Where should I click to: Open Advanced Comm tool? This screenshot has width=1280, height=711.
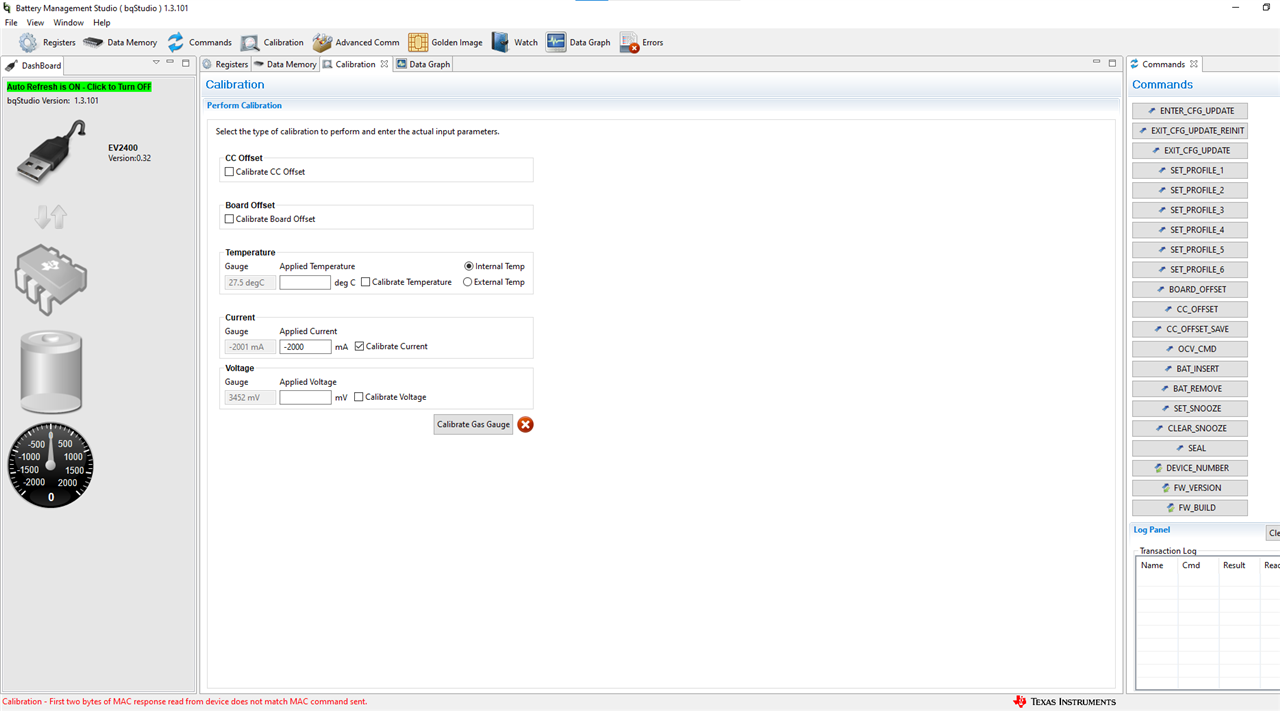click(356, 42)
